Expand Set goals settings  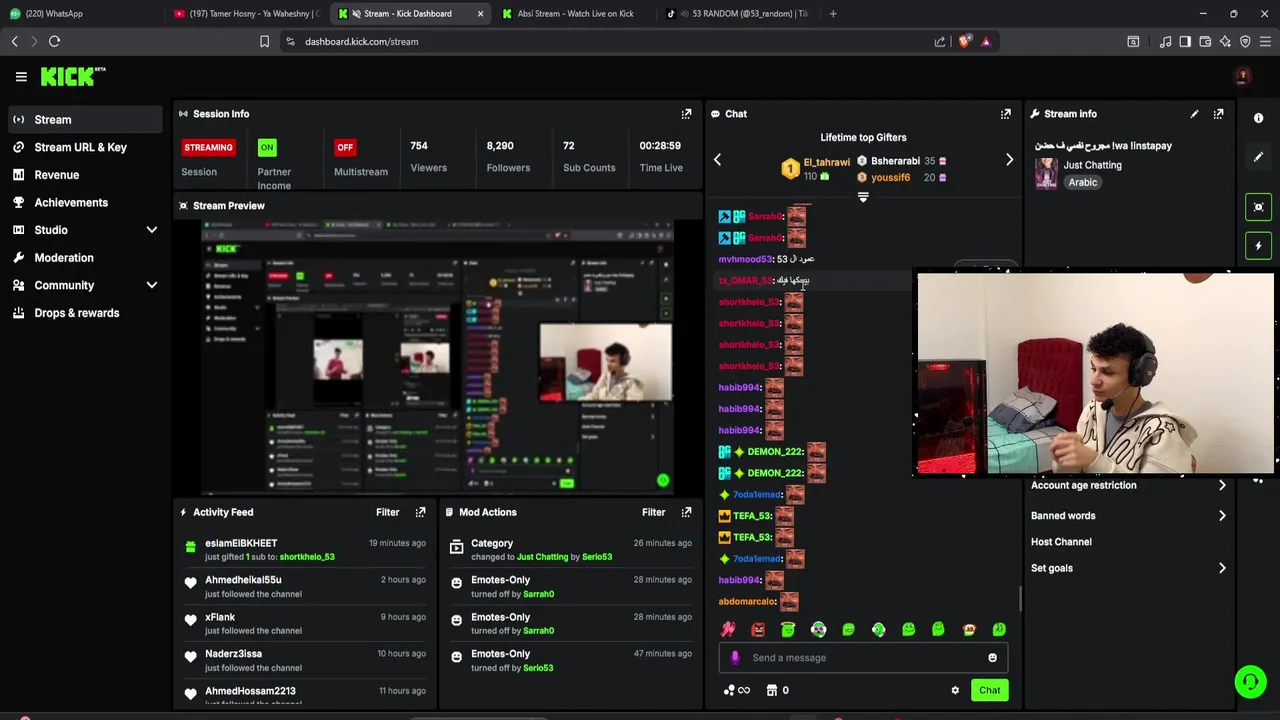point(1128,568)
